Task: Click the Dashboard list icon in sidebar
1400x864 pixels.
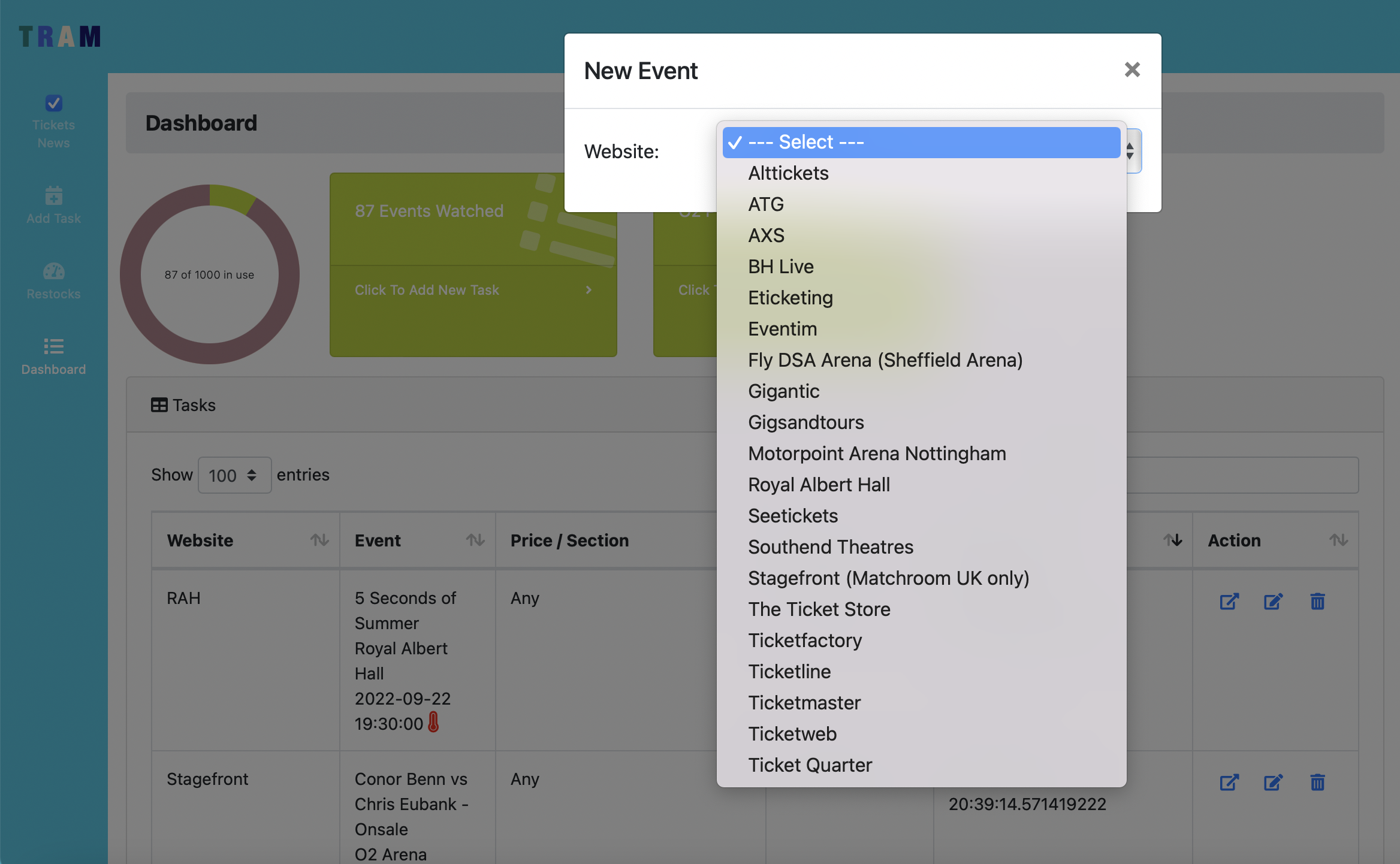Action: point(53,346)
